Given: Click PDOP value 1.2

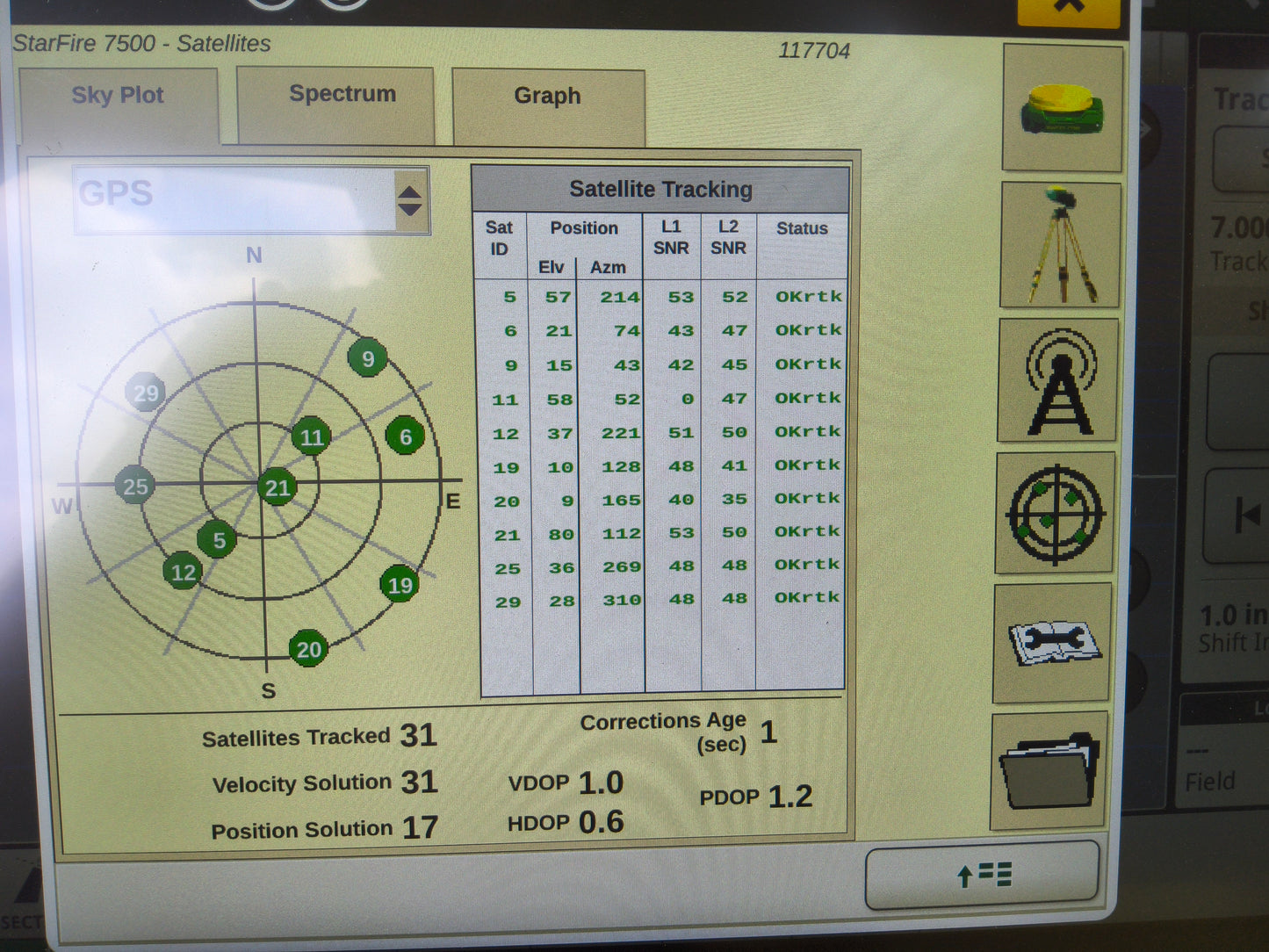Looking at the screenshot, I should pyautogui.click(x=790, y=797).
